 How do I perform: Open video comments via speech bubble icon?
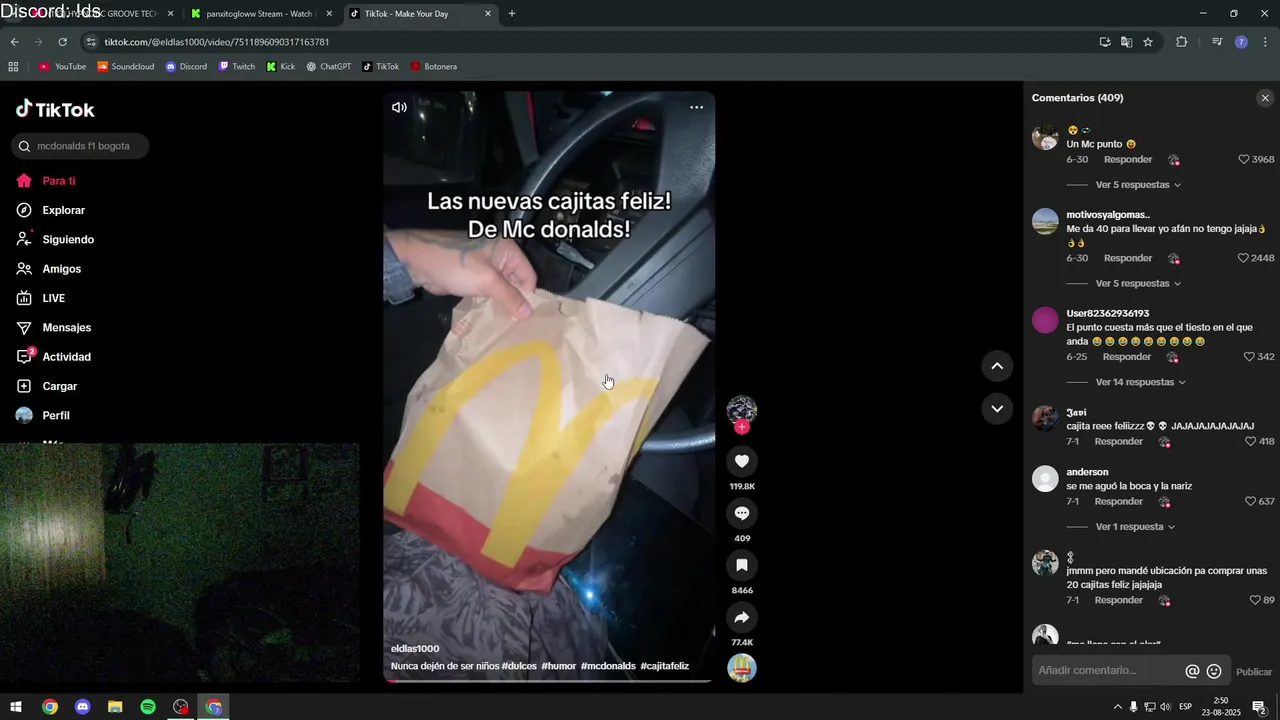[x=742, y=513]
